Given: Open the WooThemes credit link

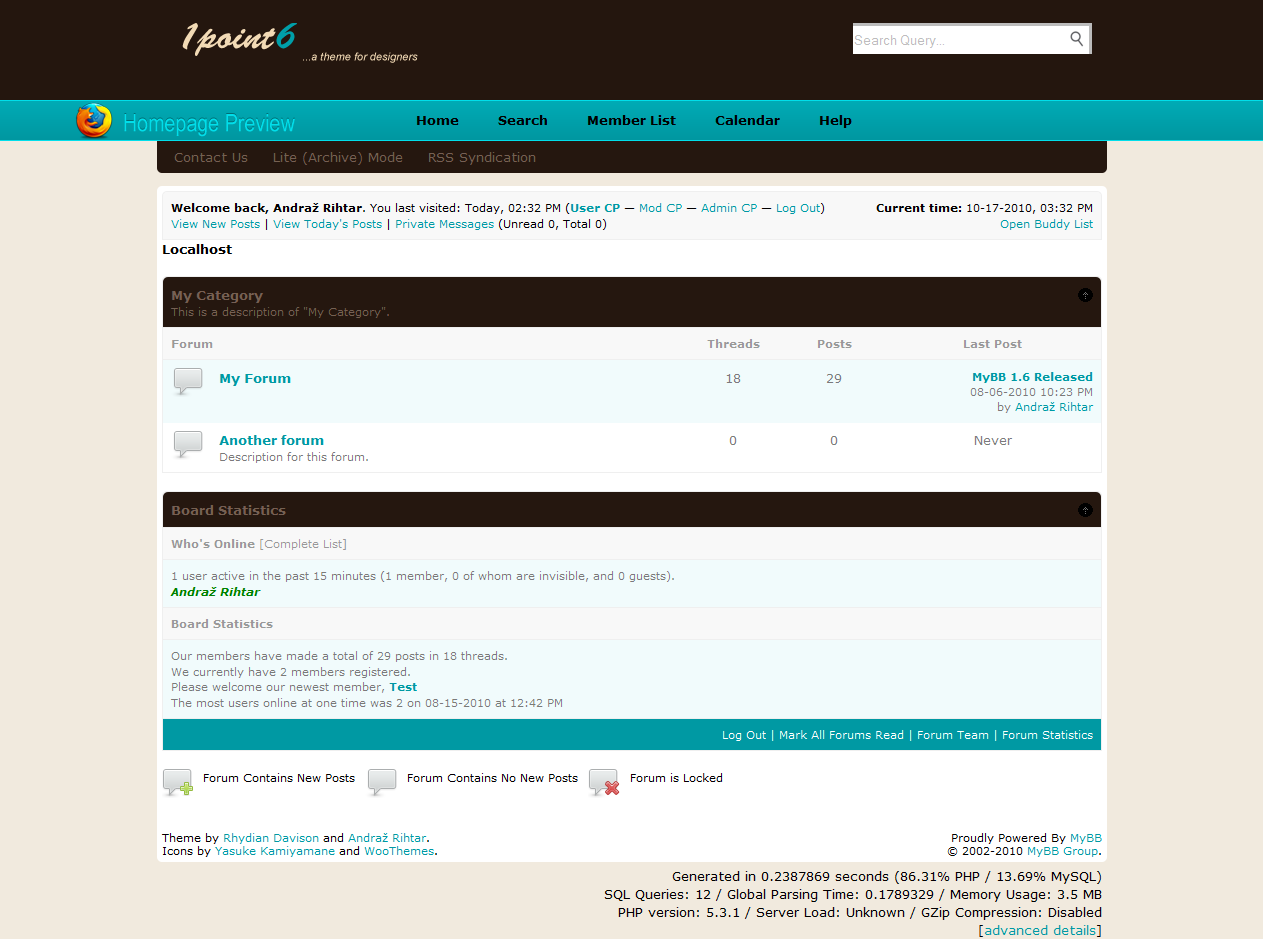Looking at the screenshot, I should pos(399,851).
